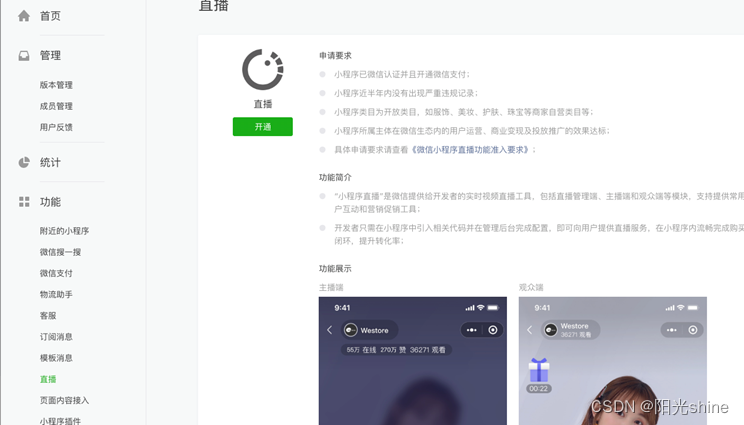Click the 小程序已微信认证并且开通微信支付 requirement
The height and width of the screenshot is (425, 744).
point(401,74)
